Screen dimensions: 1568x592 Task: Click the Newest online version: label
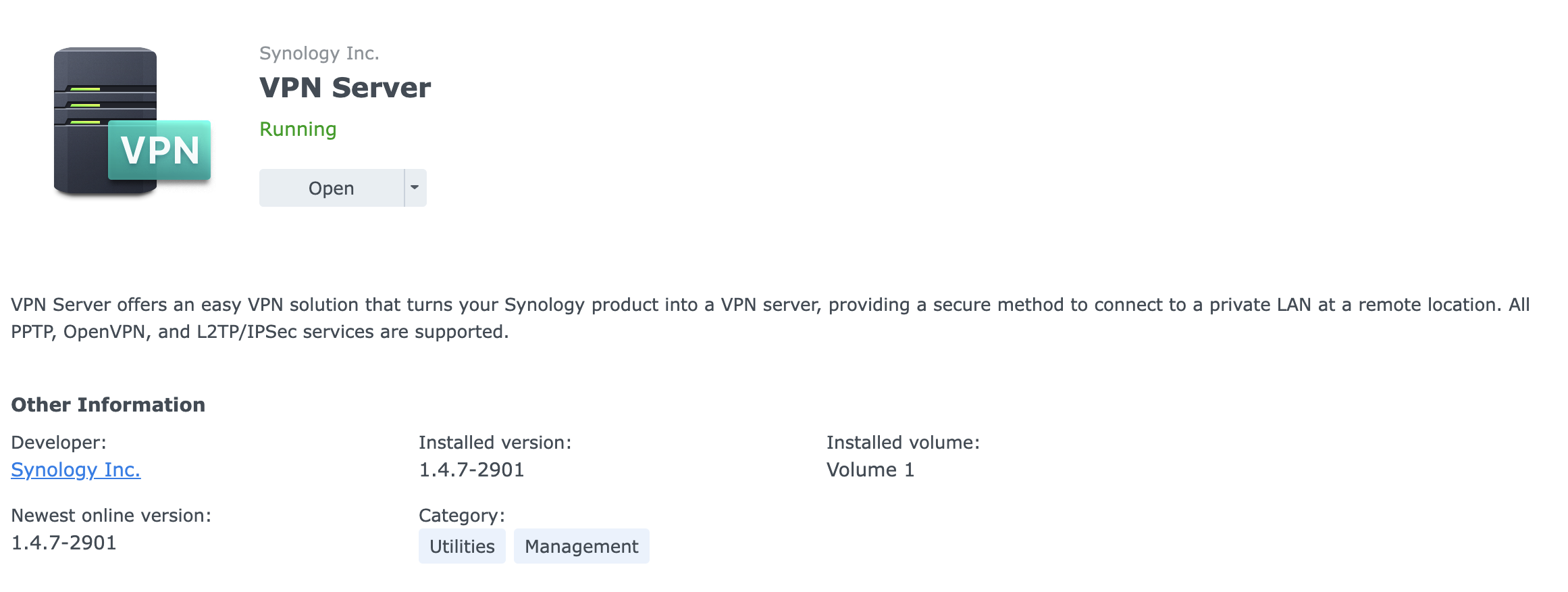111,516
